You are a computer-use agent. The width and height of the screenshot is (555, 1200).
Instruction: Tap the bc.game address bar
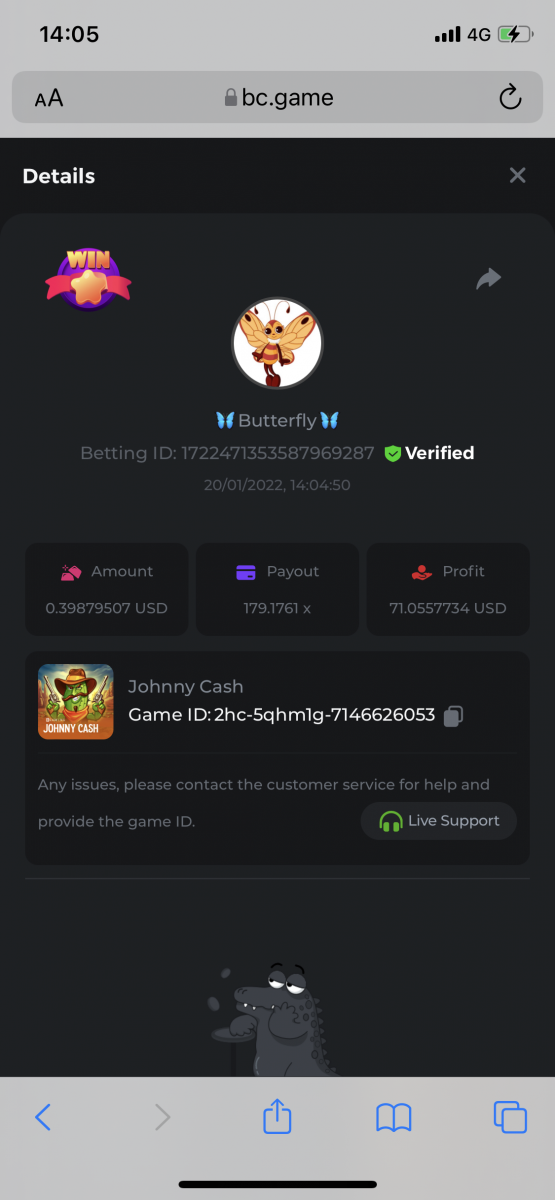click(x=278, y=97)
